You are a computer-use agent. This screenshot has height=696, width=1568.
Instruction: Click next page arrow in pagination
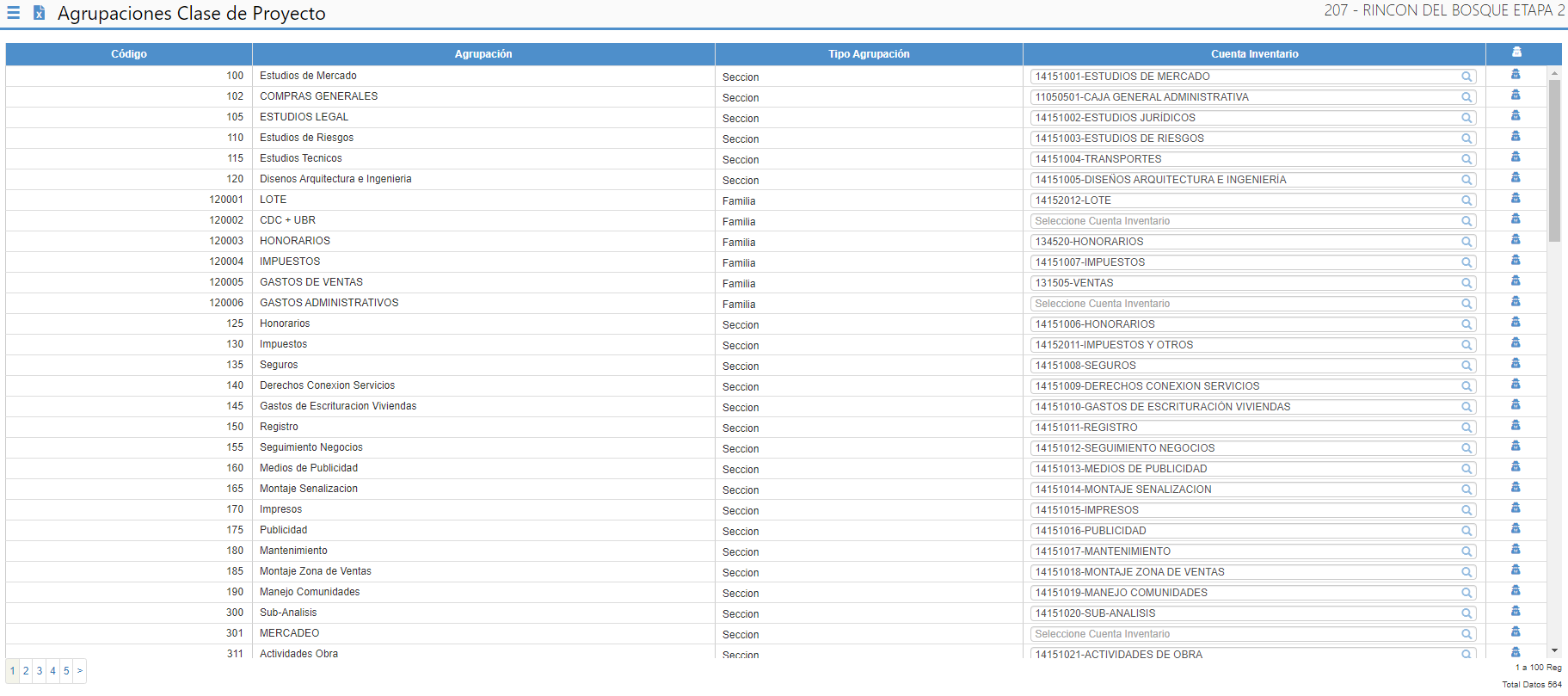(80, 671)
